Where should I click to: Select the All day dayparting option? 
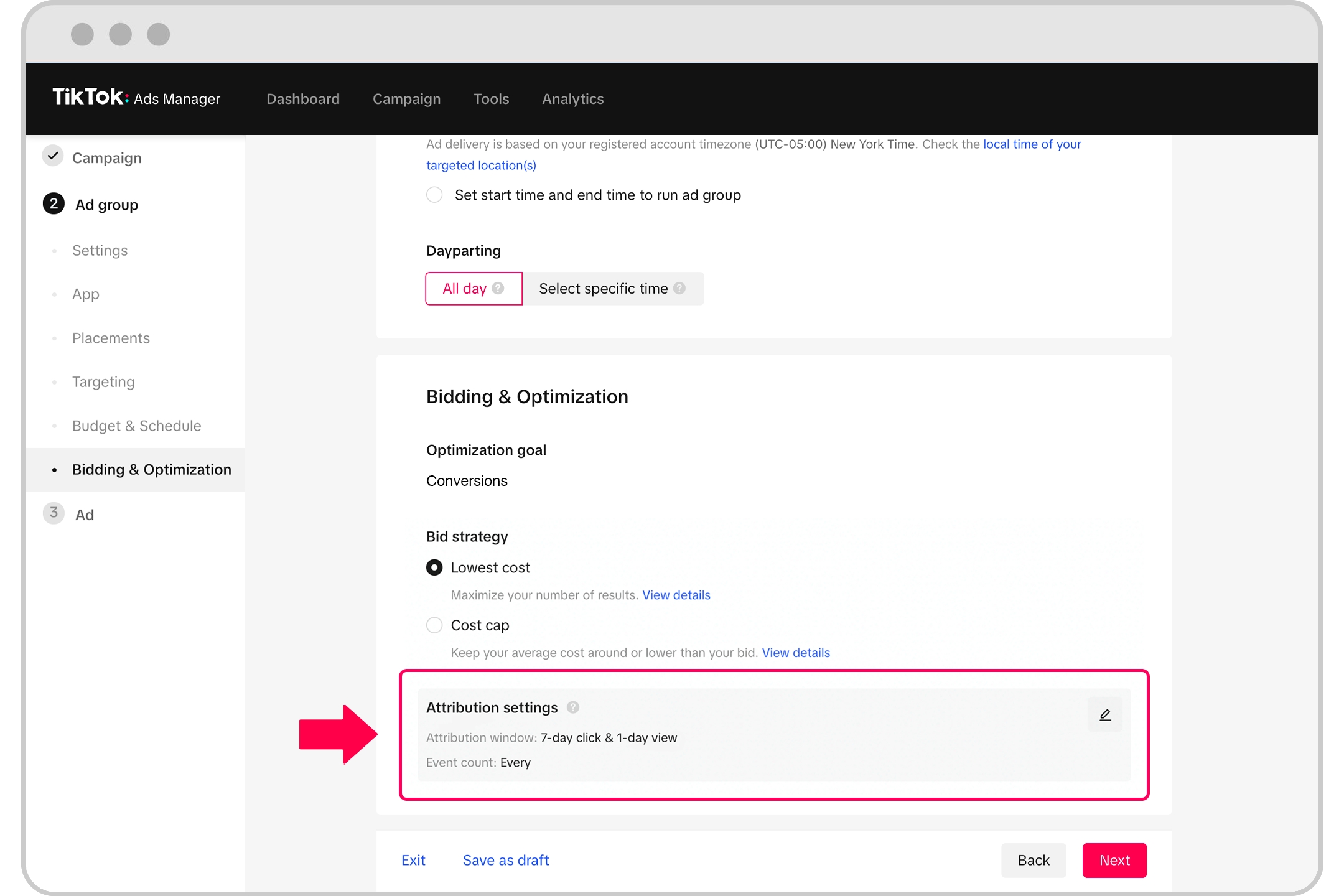472,288
